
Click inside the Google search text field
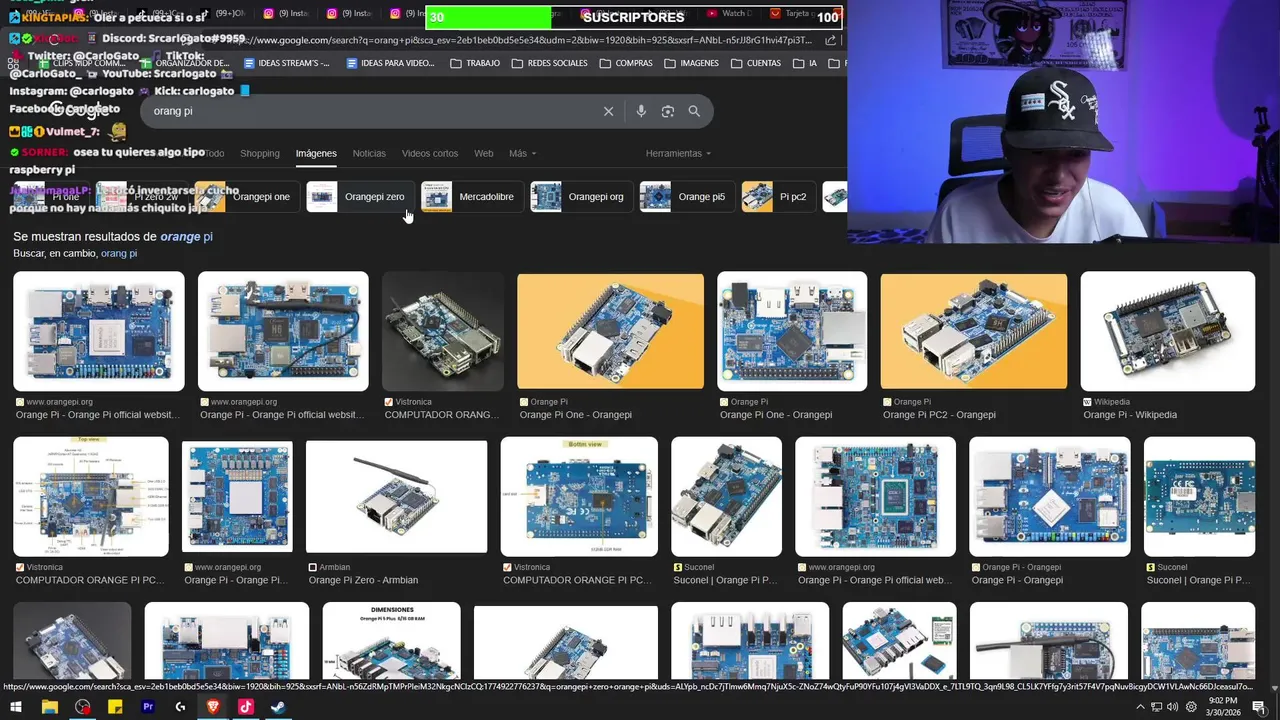coord(370,111)
